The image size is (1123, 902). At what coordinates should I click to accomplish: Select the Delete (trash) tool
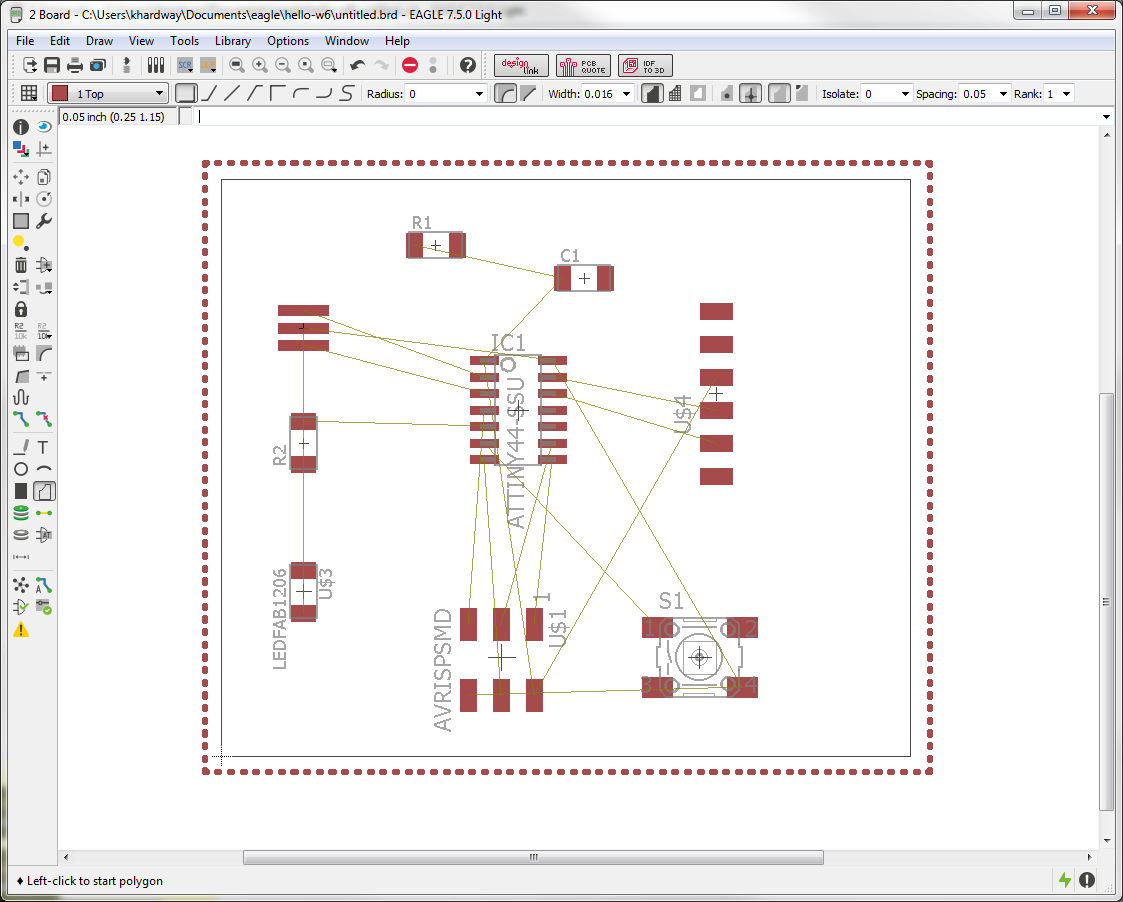click(21, 265)
